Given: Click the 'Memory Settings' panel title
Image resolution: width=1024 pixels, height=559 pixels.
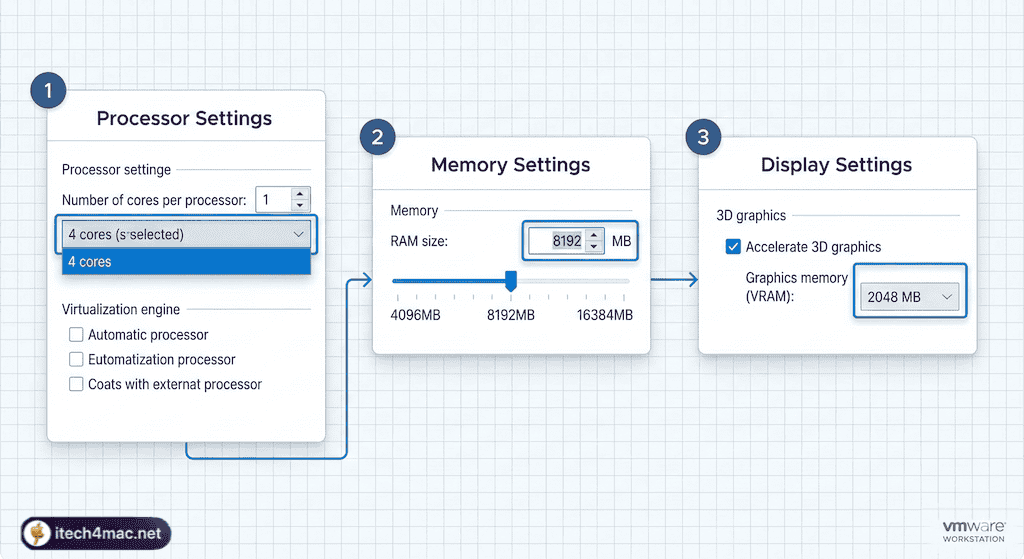Looking at the screenshot, I should [x=511, y=165].
